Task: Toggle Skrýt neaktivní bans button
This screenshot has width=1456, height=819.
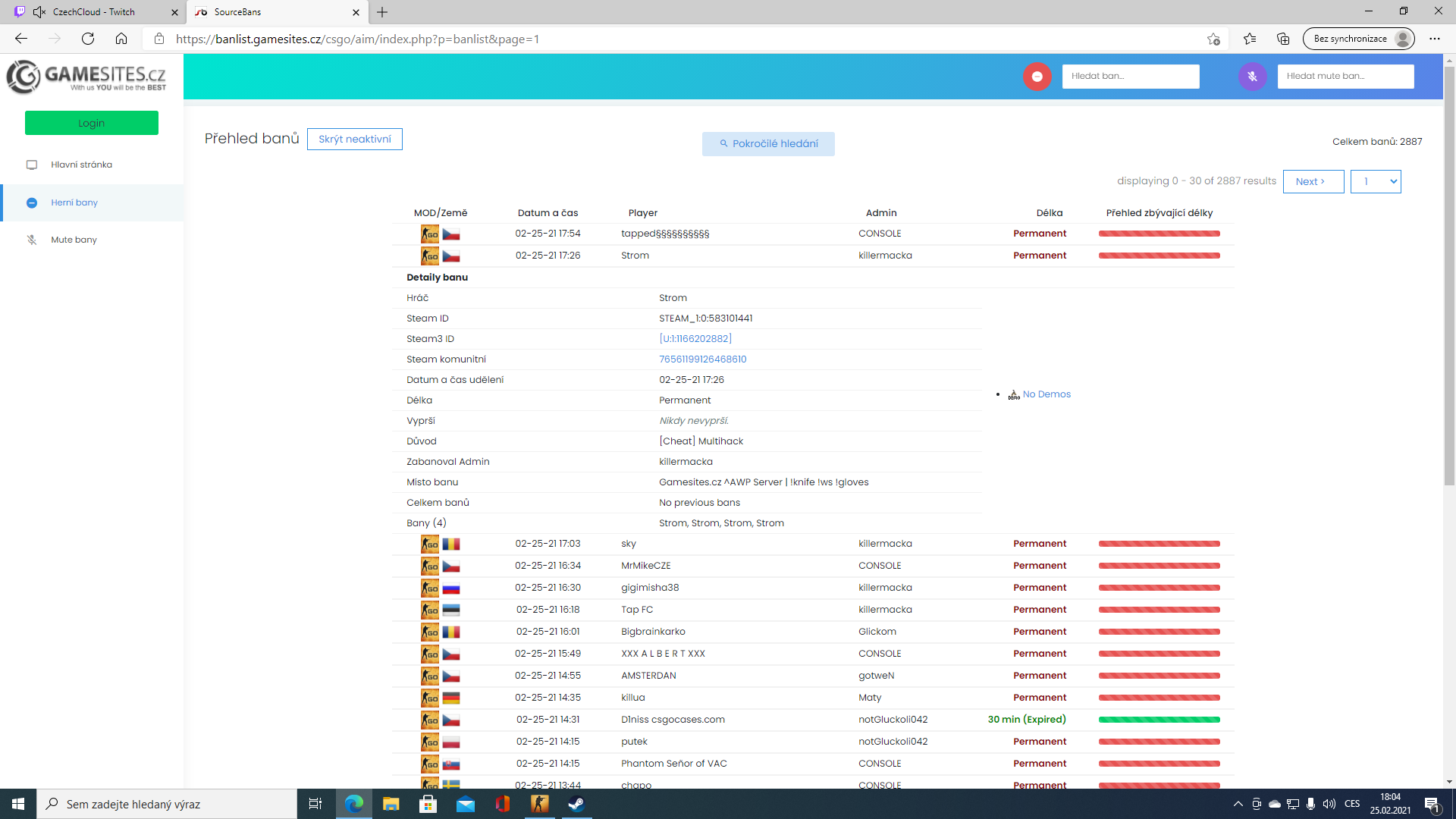Action: [355, 139]
